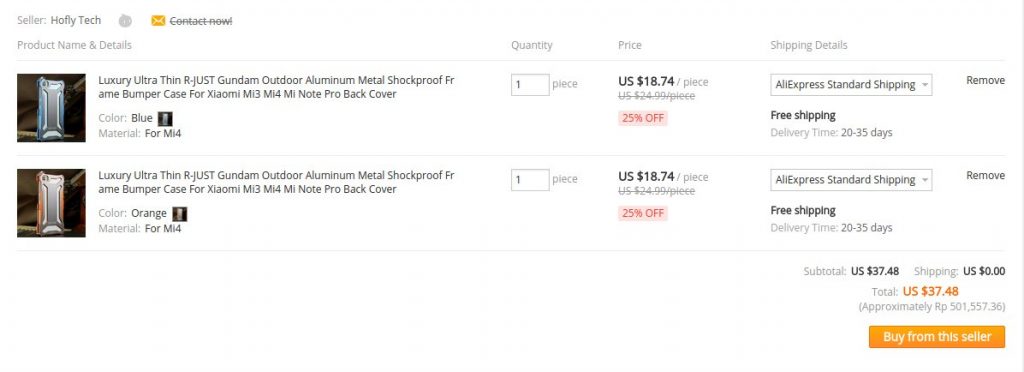
Task: Click the Hofly Tech seller name
Action: click(x=76, y=20)
